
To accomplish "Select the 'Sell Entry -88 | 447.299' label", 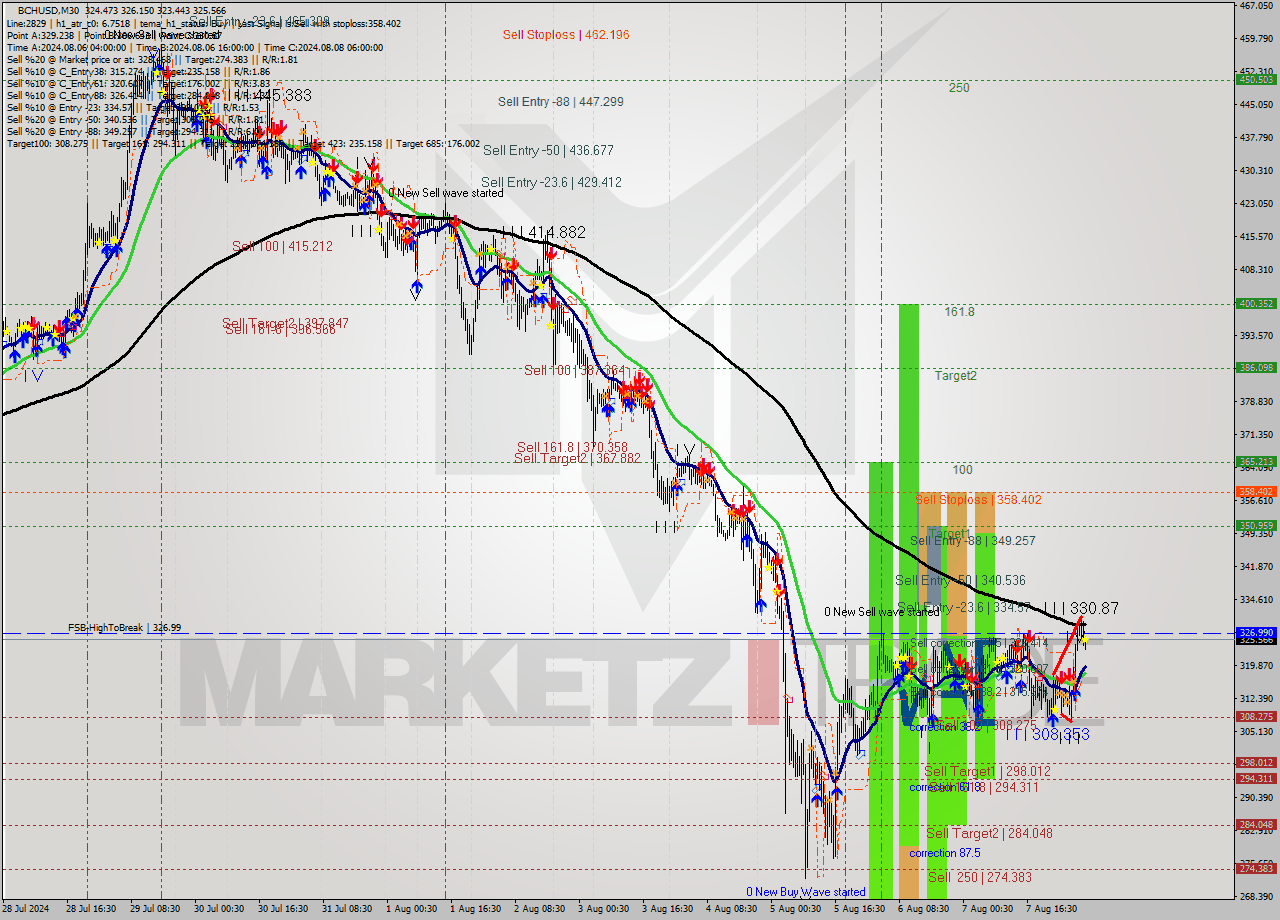I will tap(561, 102).
